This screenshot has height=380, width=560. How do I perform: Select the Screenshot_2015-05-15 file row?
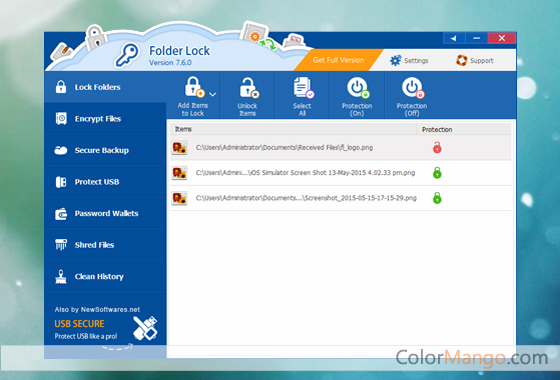click(340, 198)
